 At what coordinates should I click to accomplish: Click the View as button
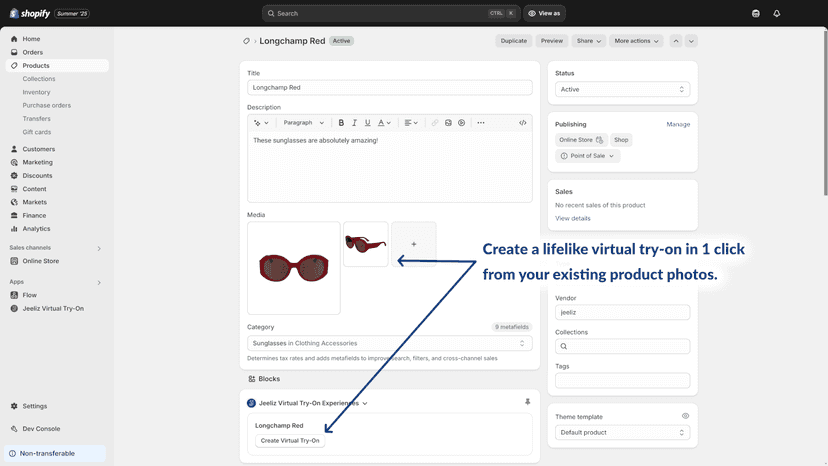click(544, 13)
